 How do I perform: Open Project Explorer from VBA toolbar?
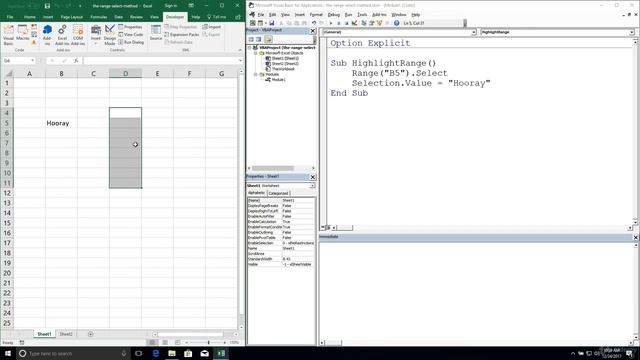click(x=364, y=23)
